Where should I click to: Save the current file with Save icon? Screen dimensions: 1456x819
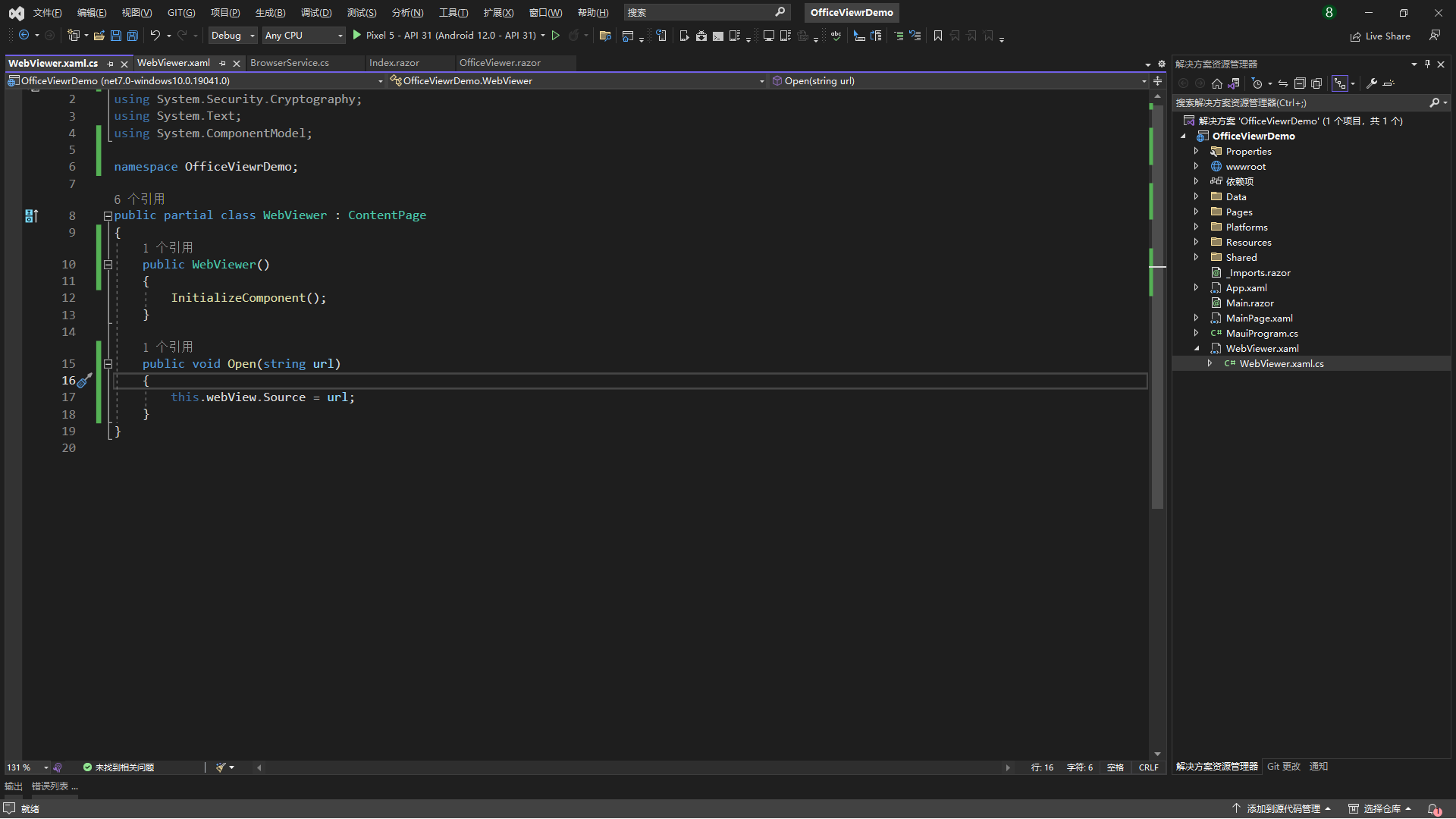(x=115, y=36)
